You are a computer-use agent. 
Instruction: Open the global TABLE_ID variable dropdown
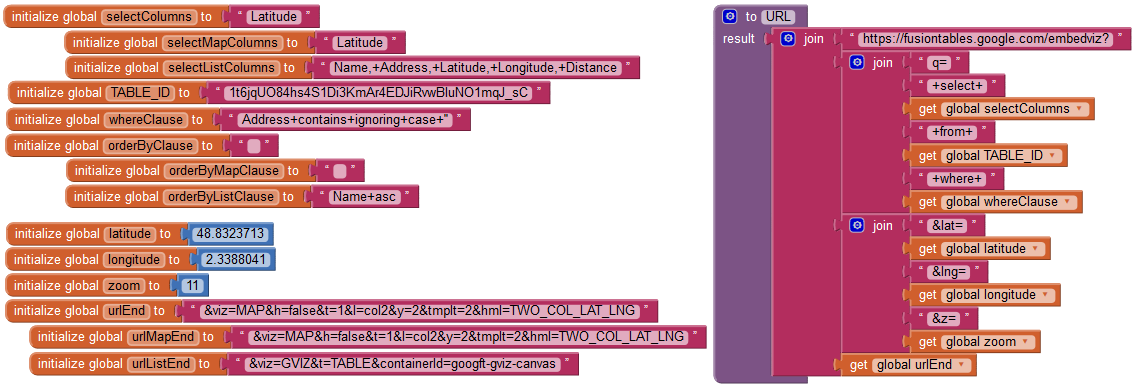(x=1052, y=156)
